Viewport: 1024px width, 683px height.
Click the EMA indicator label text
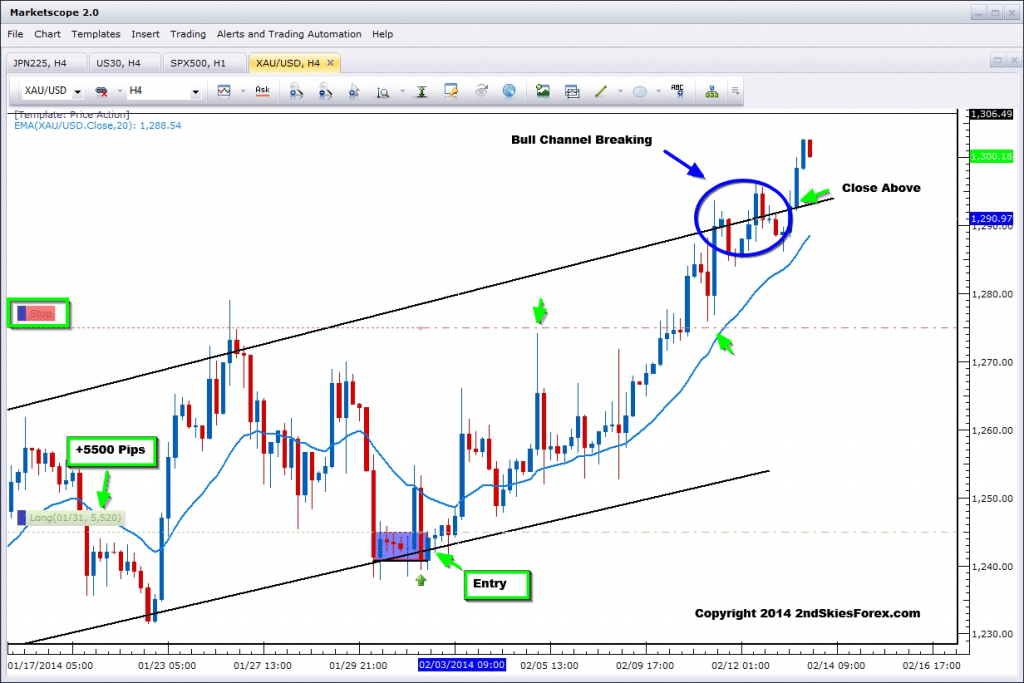[98, 125]
